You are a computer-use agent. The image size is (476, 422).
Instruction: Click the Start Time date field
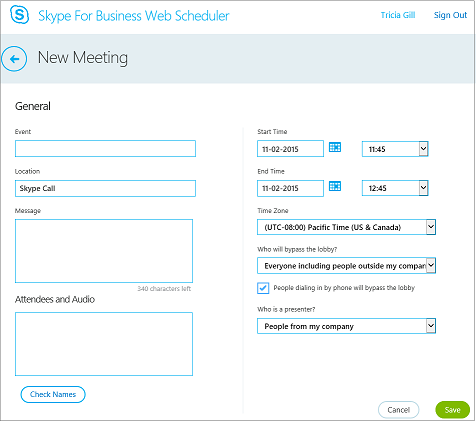290,149
